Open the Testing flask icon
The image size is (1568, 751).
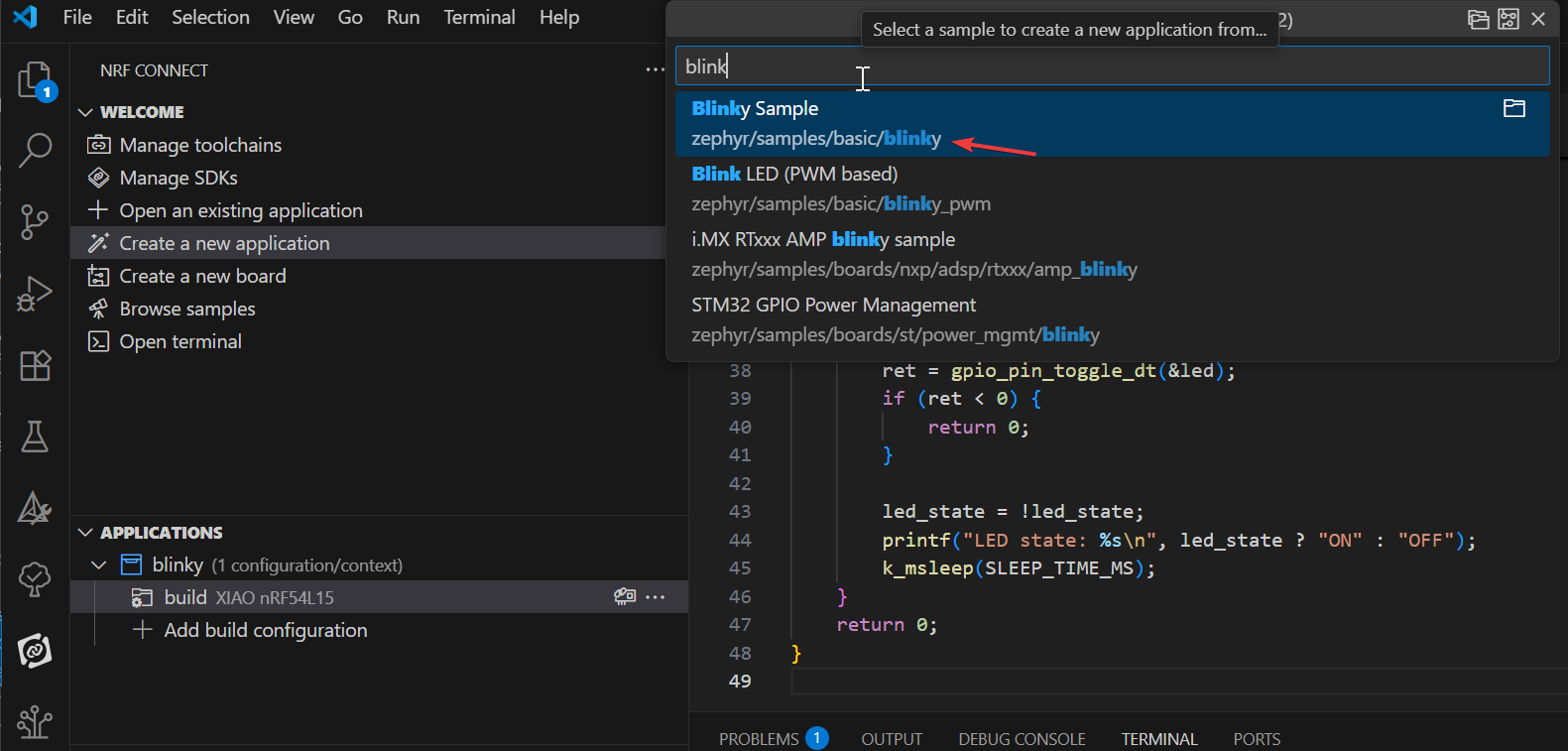(35, 437)
